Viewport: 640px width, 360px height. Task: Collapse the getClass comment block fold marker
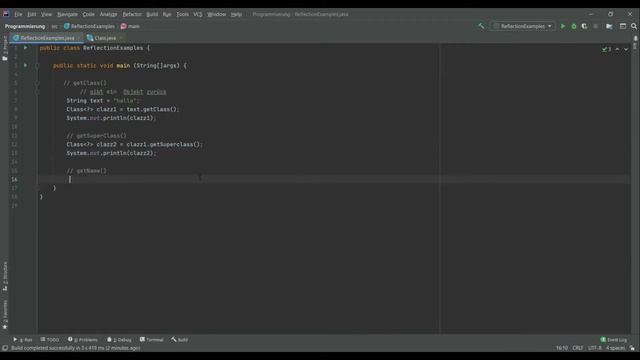(37, 83)
